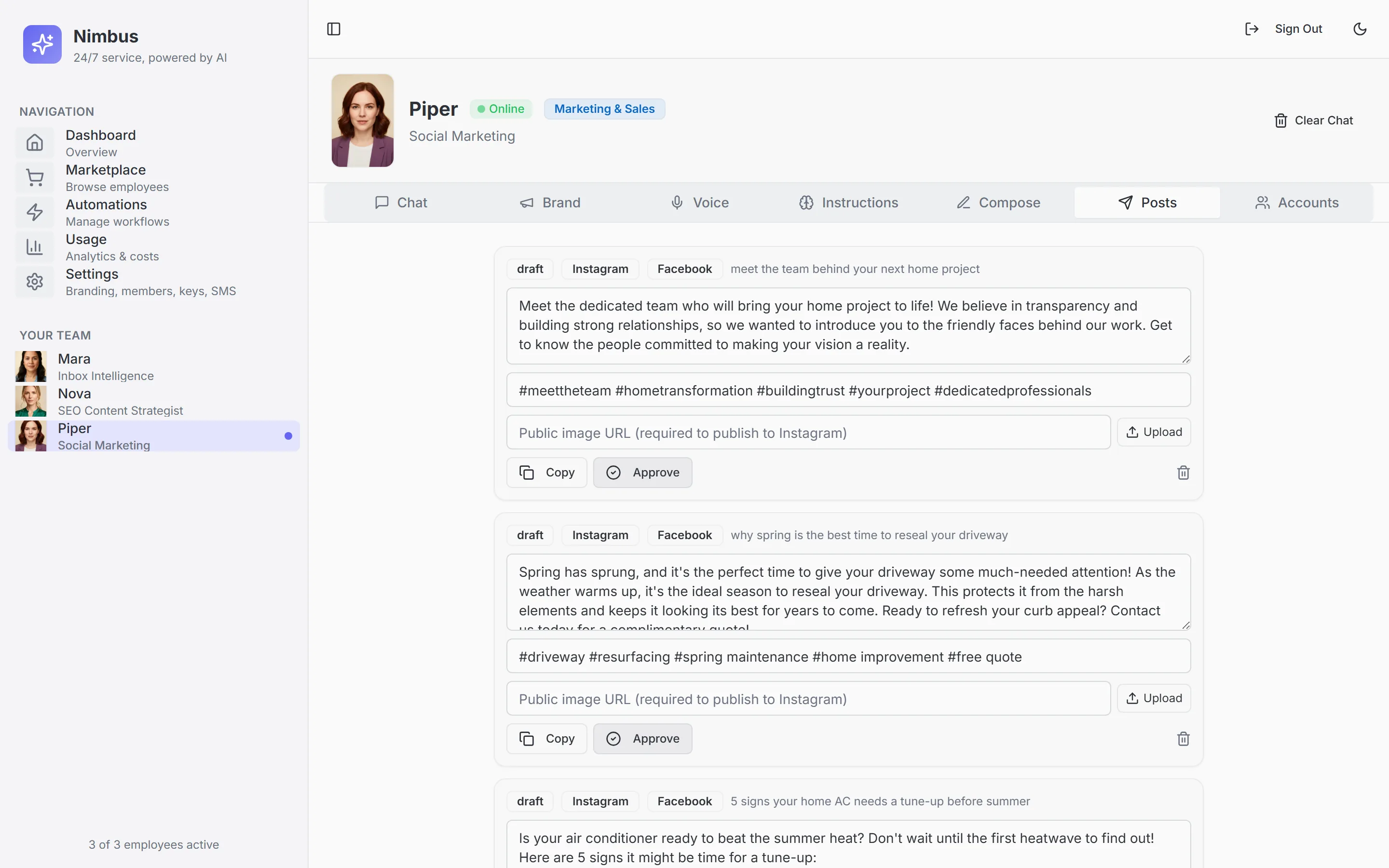
Task: Open the Accounts tab
Action: tap(1296, 203)
